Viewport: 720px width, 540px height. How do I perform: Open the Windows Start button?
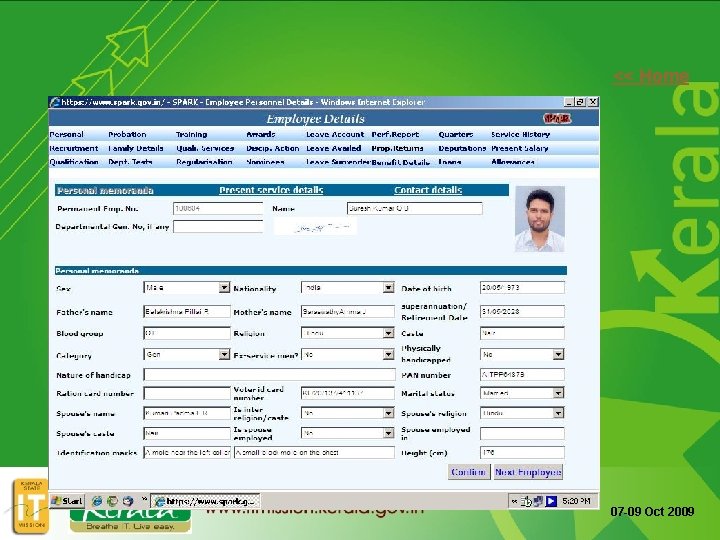click(68, 501)
